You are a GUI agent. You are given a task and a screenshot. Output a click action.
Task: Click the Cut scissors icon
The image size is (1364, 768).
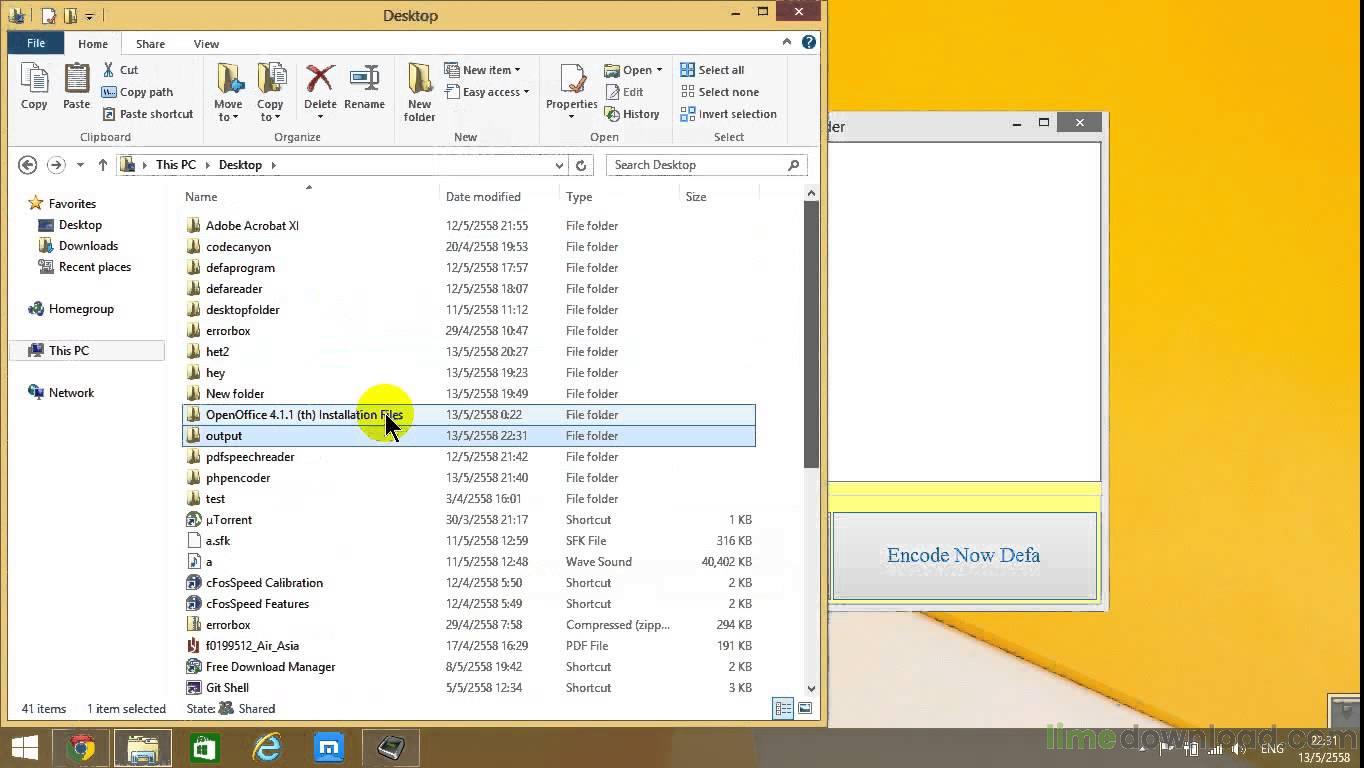(110, 70)
